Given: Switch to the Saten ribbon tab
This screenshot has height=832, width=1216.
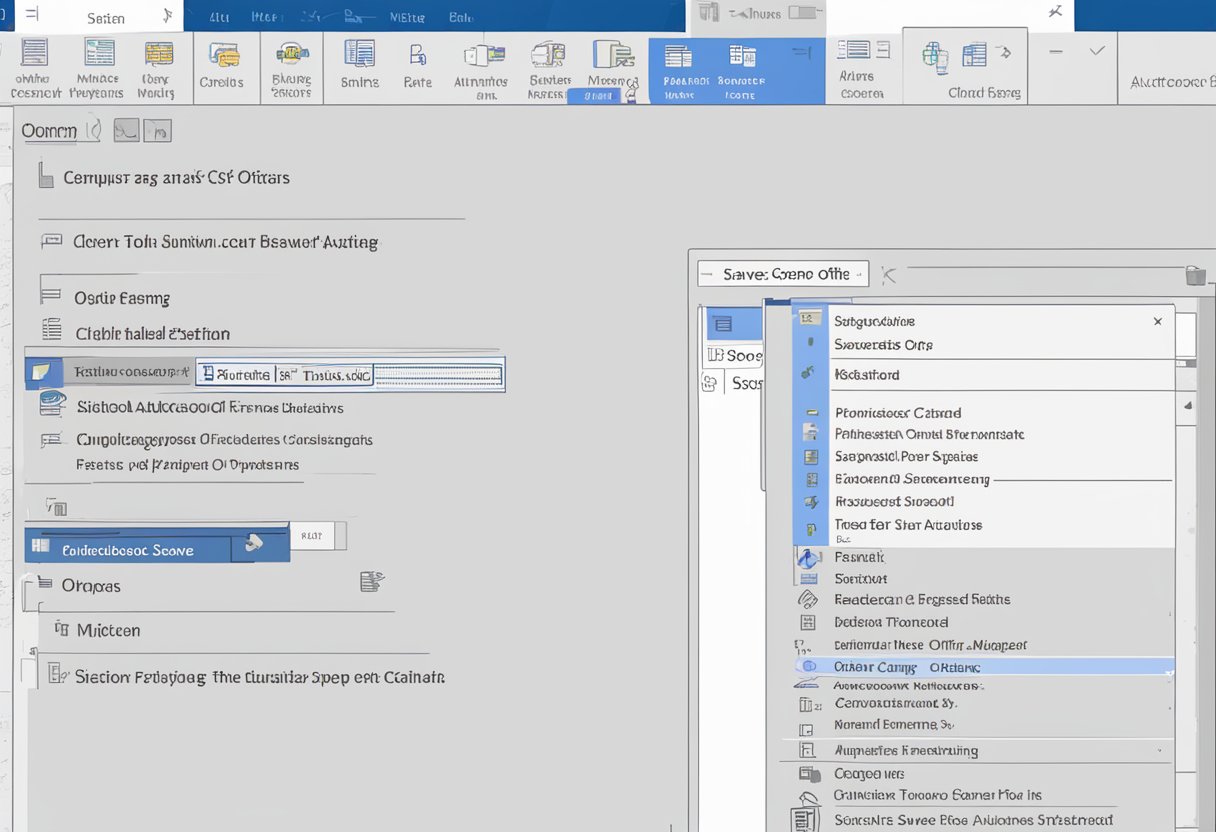Looking at the screenshot, I should coord(104,16).
